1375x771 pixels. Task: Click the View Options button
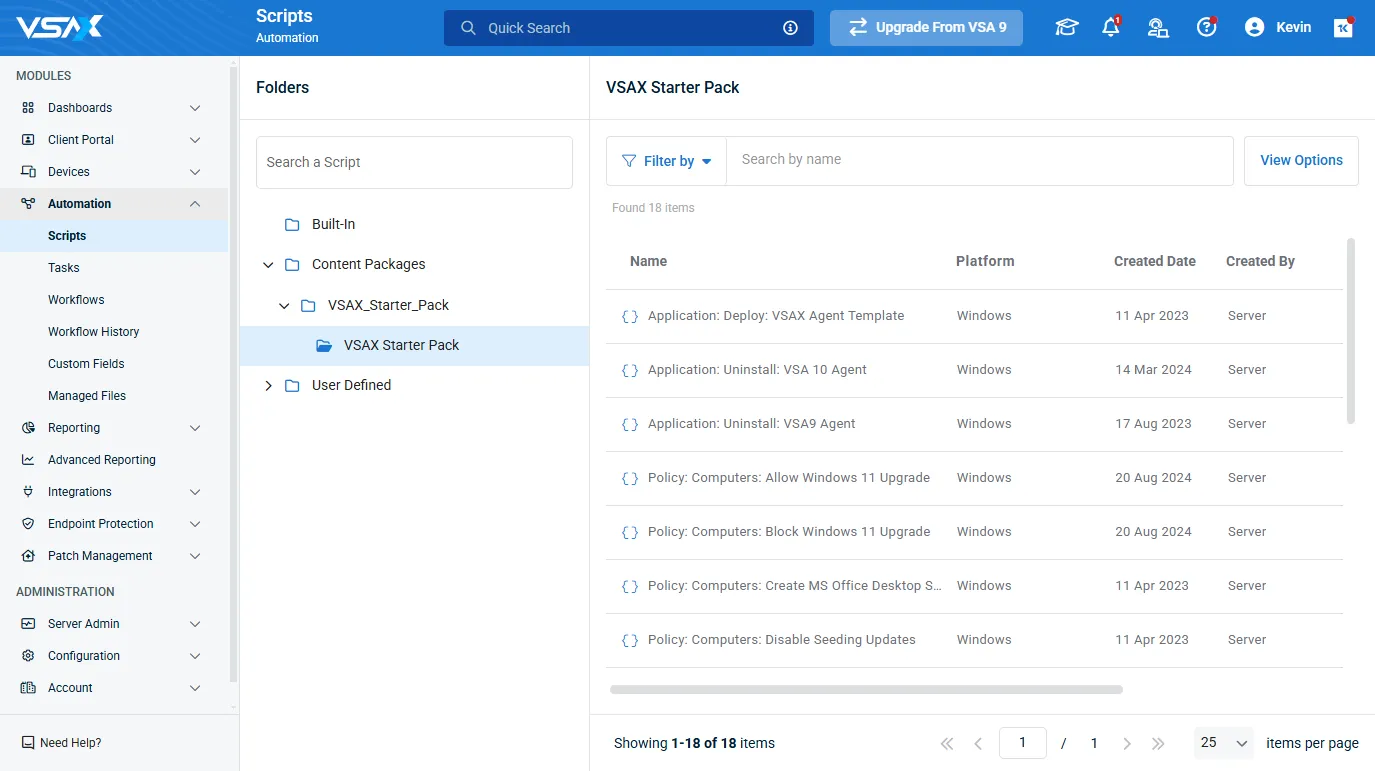[1301, 161]
